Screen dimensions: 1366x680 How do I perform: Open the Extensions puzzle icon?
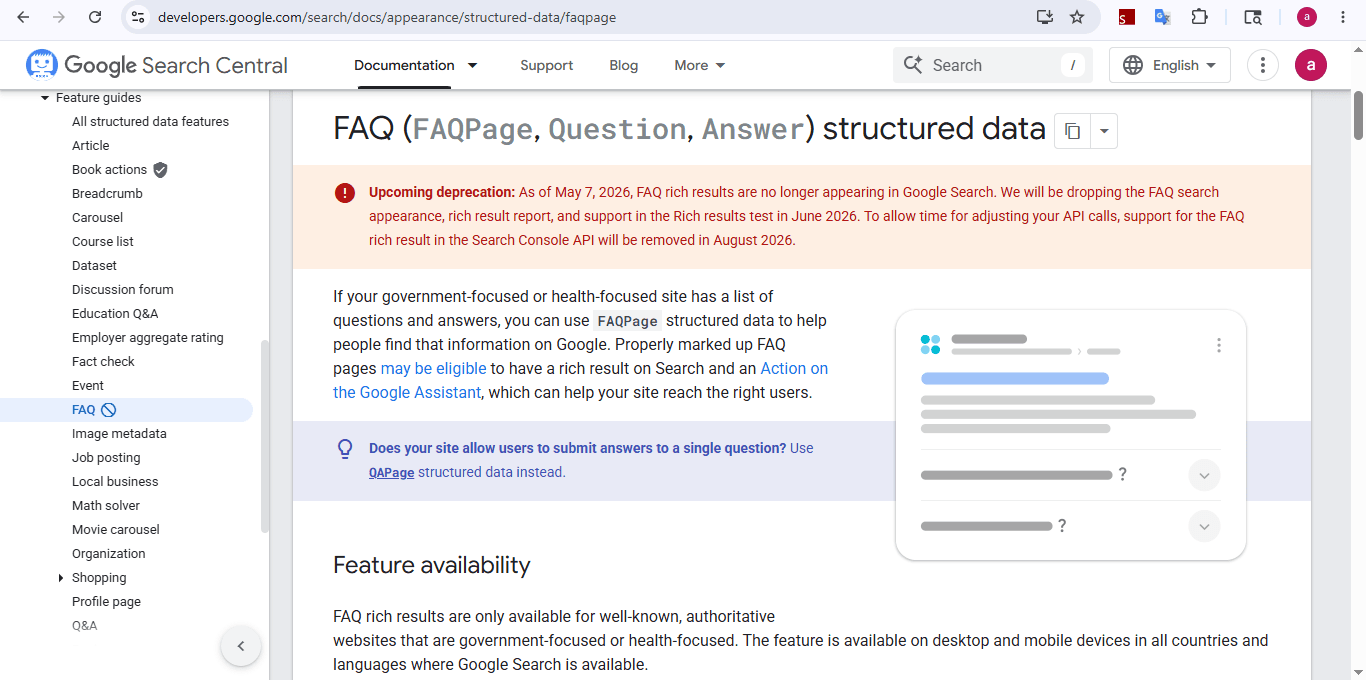(x=1199, y=17)
